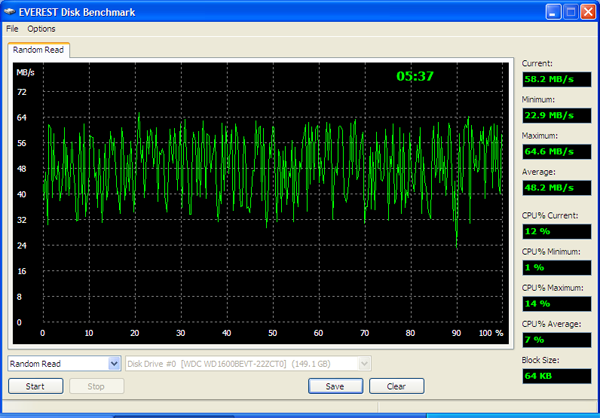This screenshot has height=418, width=600.
Task: Expand the Random Read test type dropdown
Action: click(x=114, y=364)
